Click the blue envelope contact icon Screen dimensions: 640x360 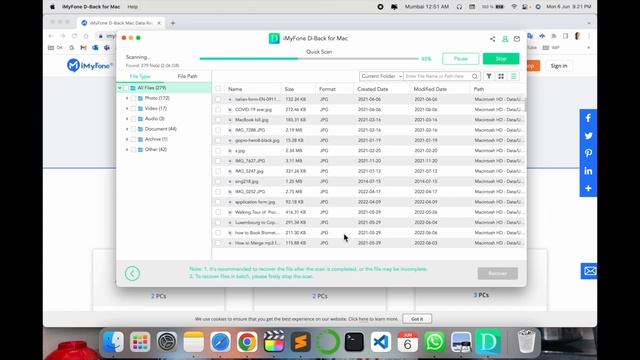[589, 271]
